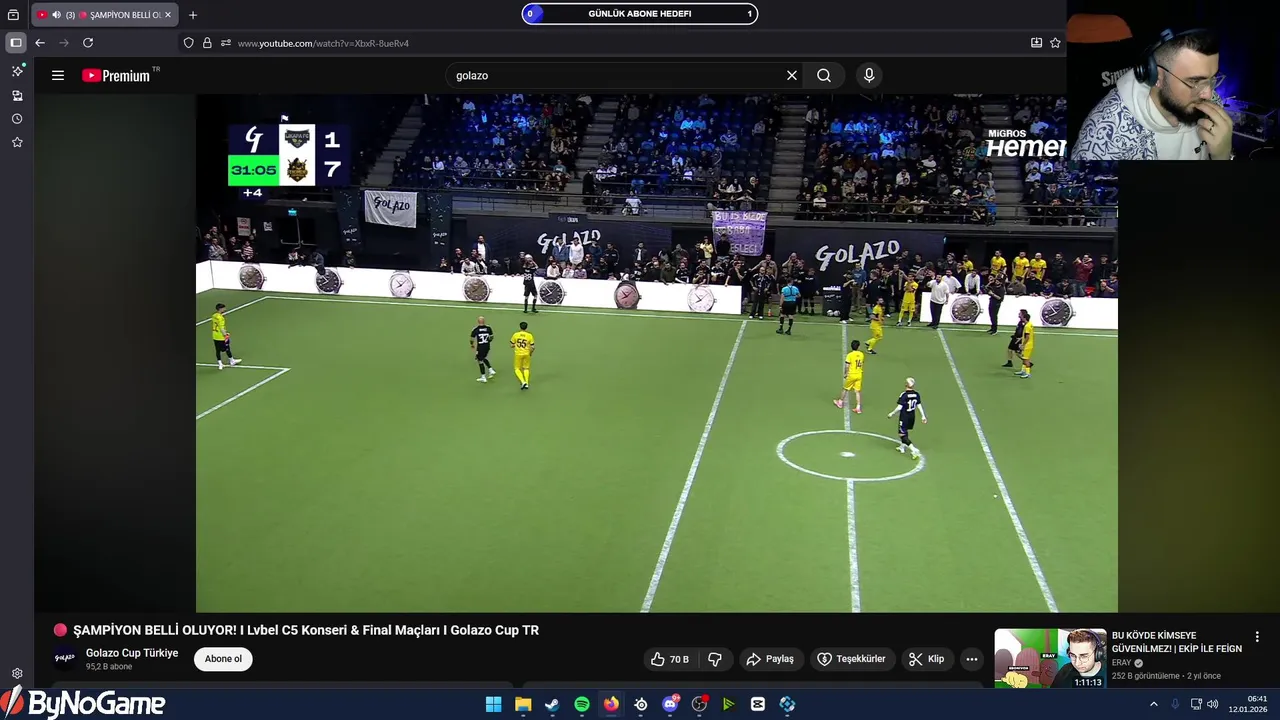Image resolution: width=1280 pixels, height=720 pixels.
Task: Open the YouTube hamburger guide menu
Action: pos(58,75)
